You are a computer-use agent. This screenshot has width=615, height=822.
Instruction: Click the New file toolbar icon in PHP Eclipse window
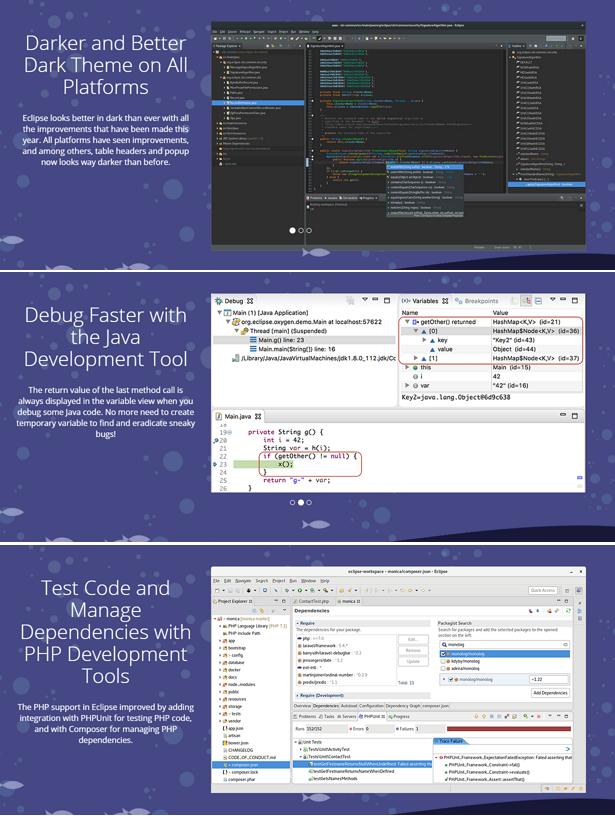coord(217,590)
